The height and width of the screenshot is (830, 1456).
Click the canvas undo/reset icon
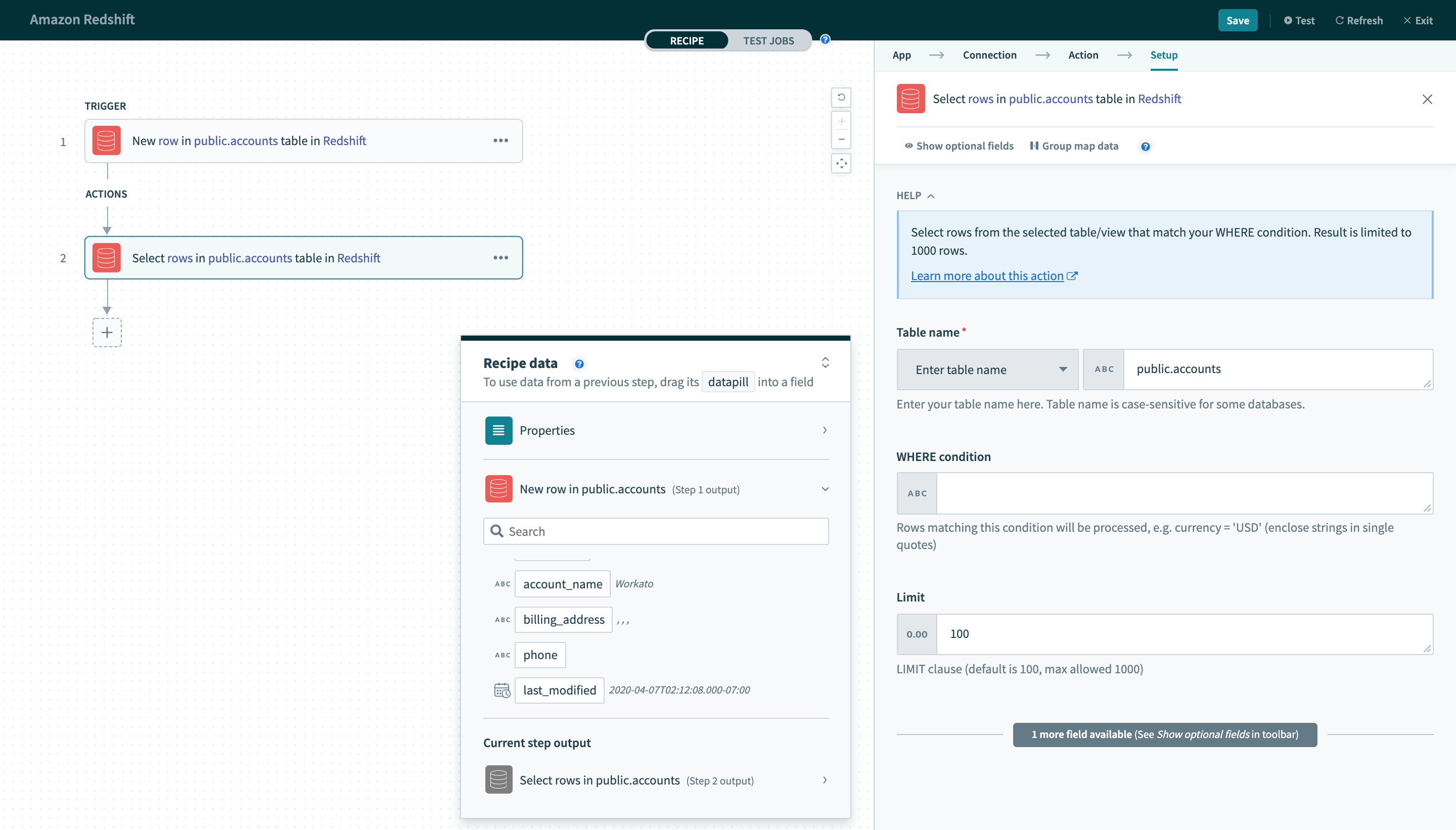click(x=841, y=98)
